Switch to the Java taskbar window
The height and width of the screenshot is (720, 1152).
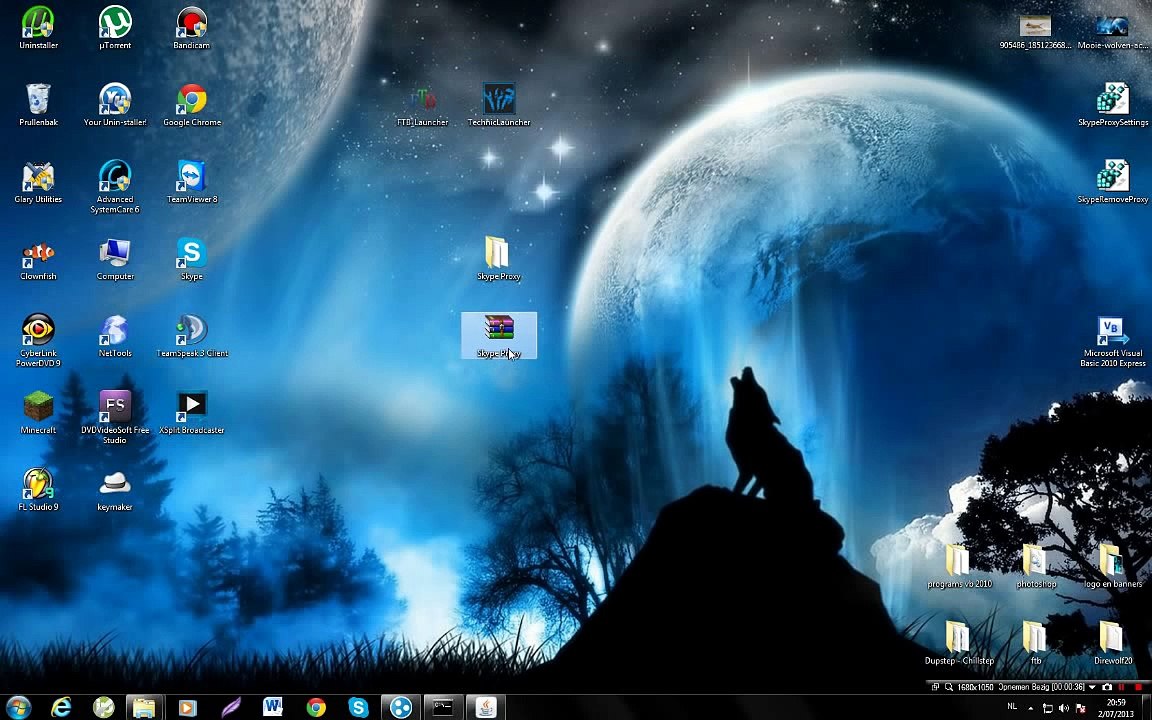click(x=486, y=707)
